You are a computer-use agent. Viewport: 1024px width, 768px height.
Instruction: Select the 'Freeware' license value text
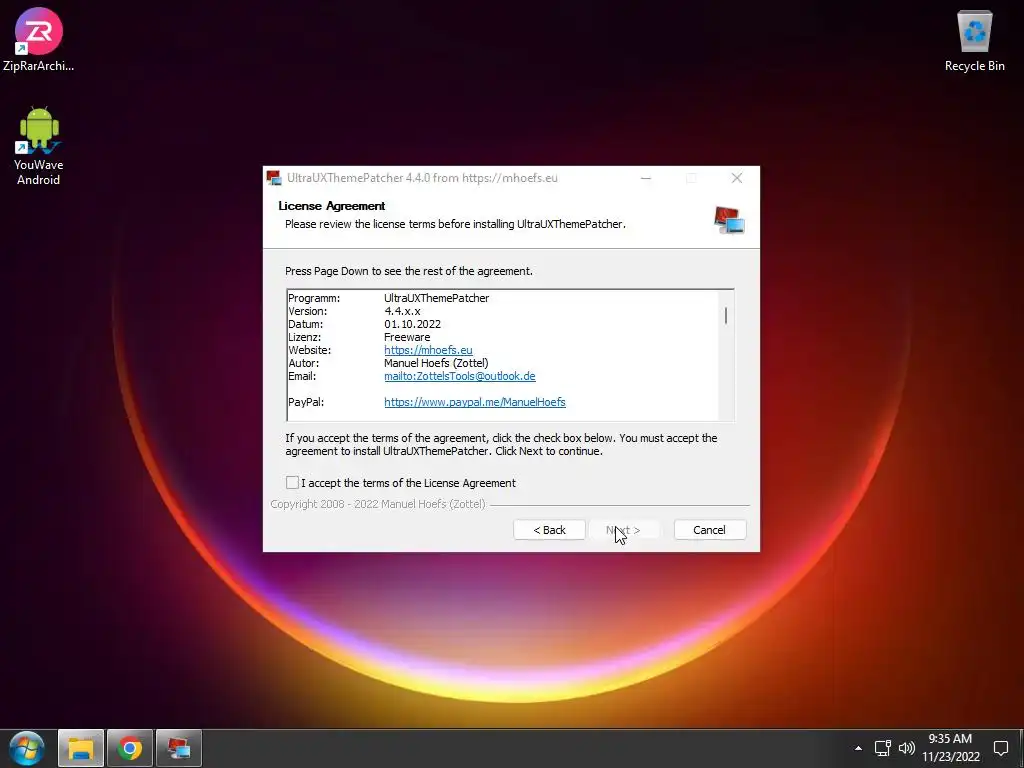click(x=407, y=337)
